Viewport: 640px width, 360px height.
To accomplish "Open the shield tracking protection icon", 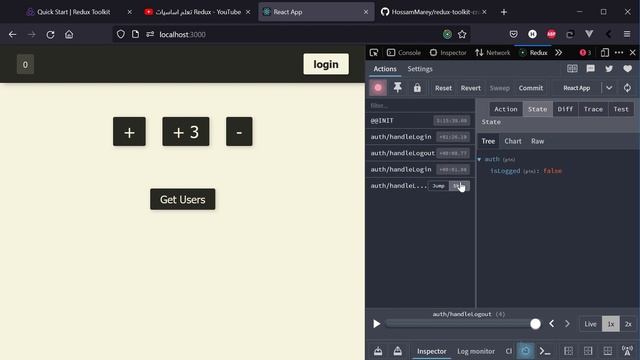I will coord(120,35).
